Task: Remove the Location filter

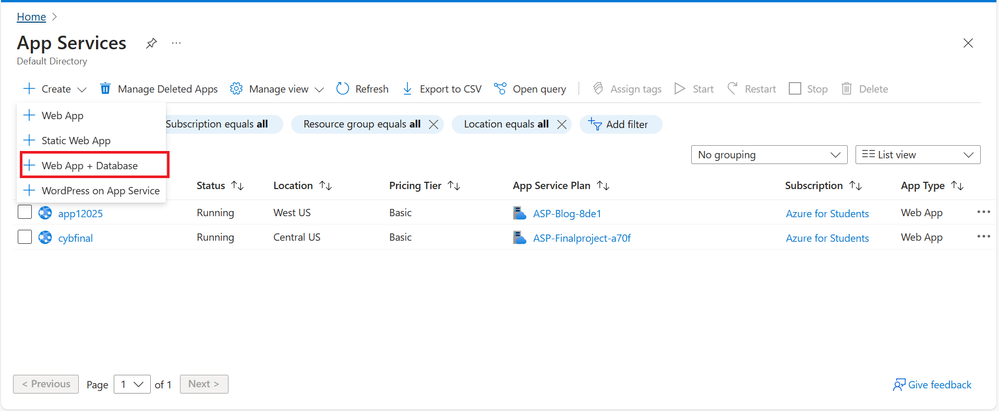Action: pos(561,125)
